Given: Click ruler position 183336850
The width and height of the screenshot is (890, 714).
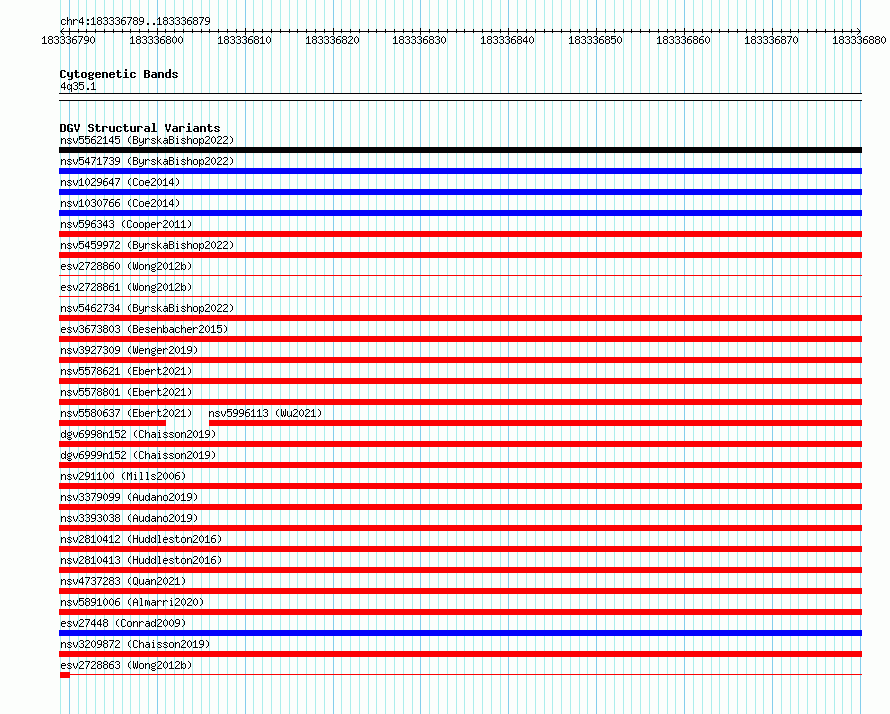Looking at the screenshot, I should point(595,40).
